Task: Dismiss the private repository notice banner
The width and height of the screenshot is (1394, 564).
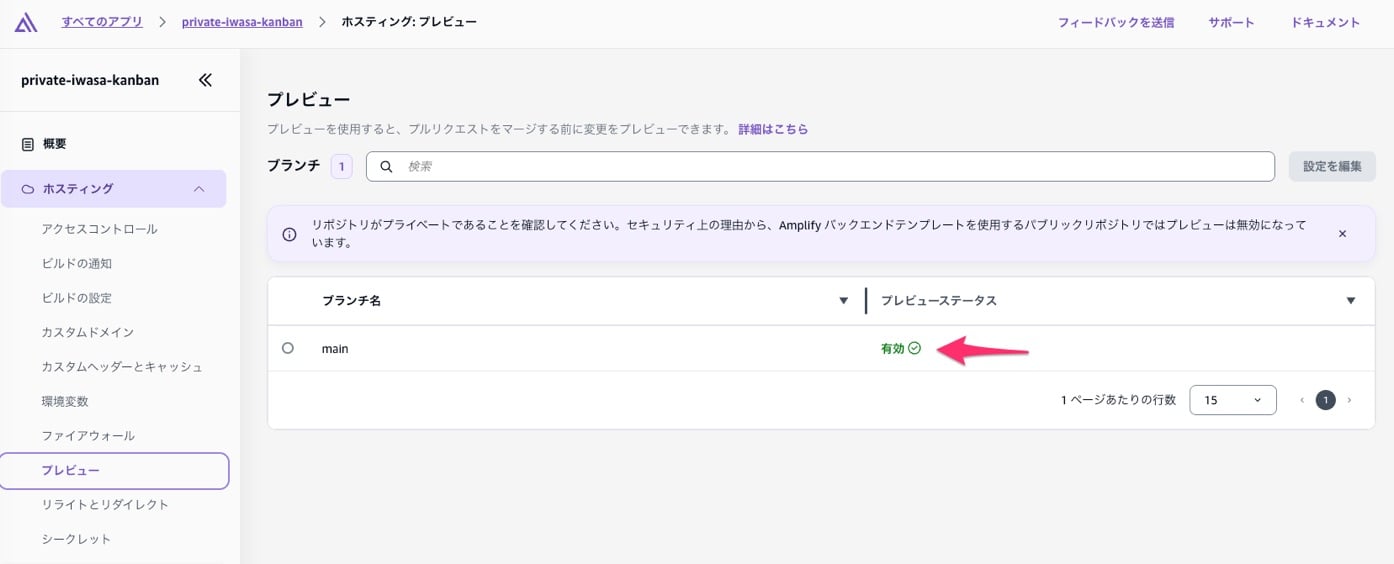Action: coord(1342,234)
